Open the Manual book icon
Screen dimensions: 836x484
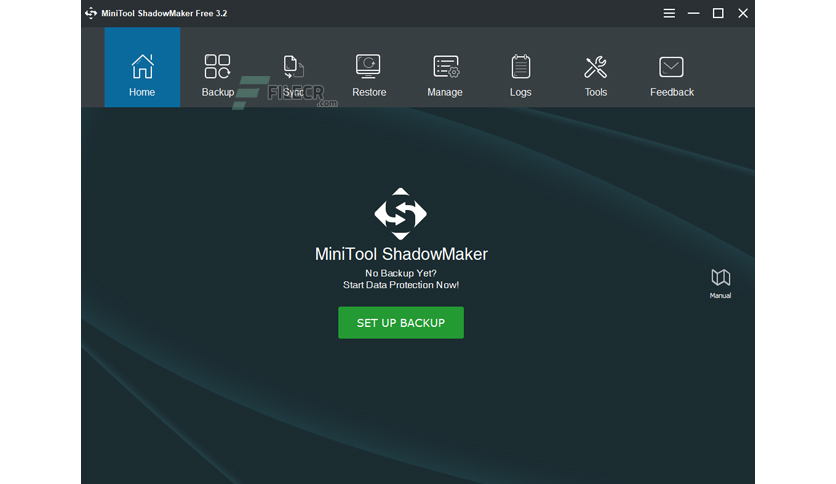click(720, 284)
